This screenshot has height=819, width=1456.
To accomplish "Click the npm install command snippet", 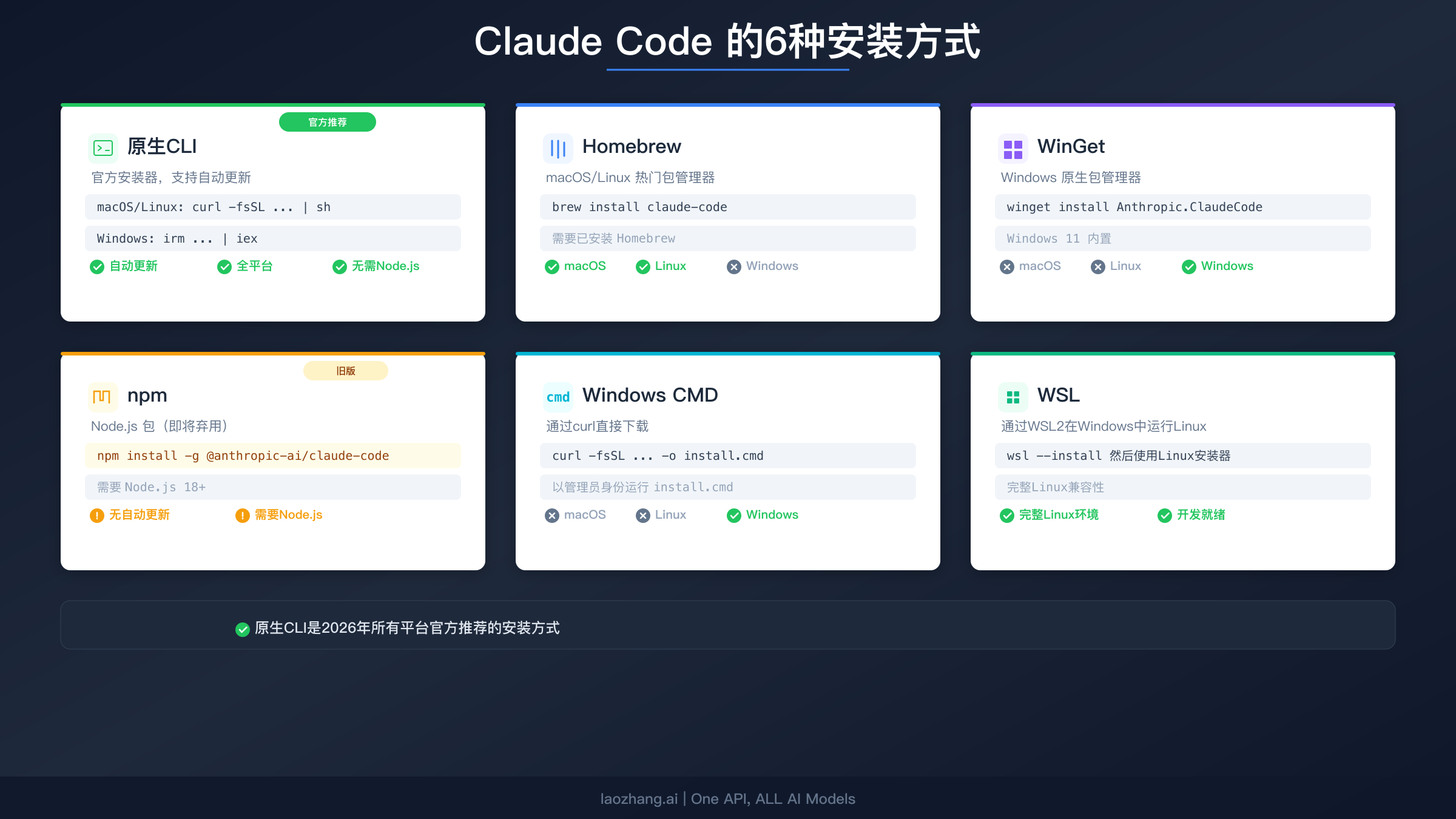I will pyautogui.click(x=272, y=456).
